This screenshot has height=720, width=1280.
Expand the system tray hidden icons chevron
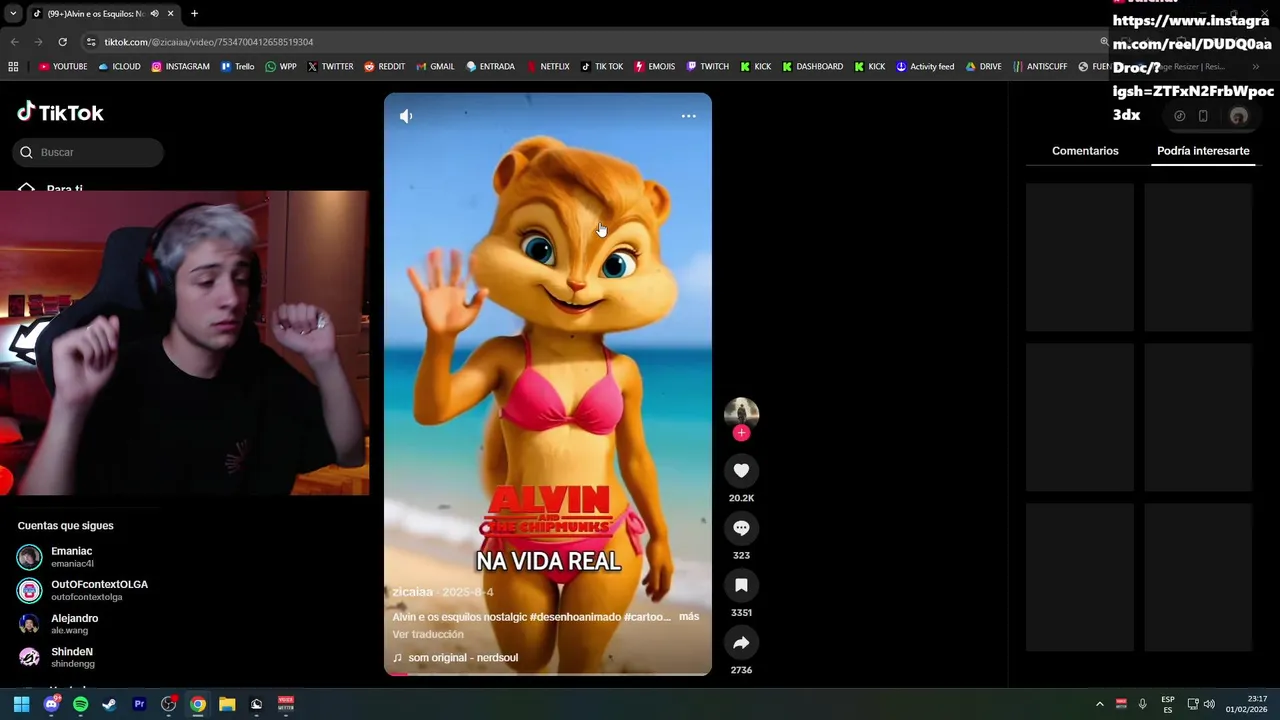[x=1099, y=704]
